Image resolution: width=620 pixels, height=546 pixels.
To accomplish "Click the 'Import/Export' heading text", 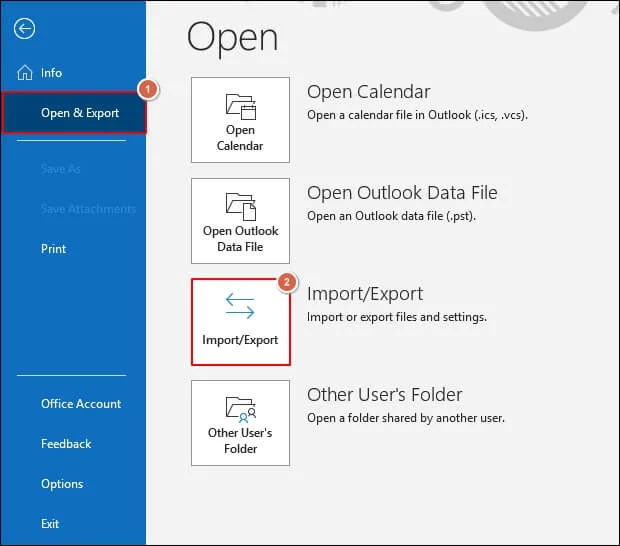I will click(365, 294).
